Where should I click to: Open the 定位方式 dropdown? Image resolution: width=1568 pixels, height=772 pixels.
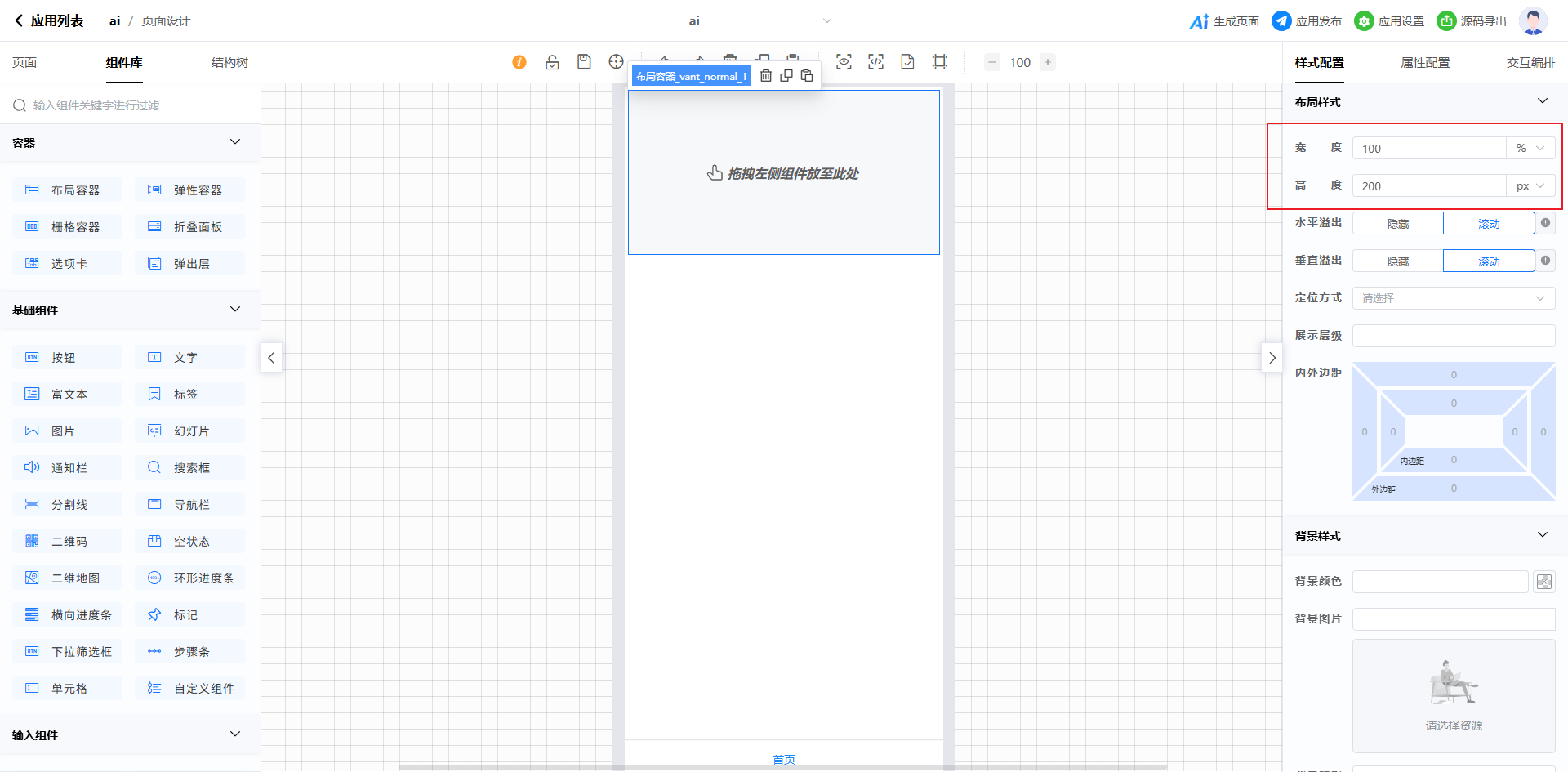point(1454,298)
